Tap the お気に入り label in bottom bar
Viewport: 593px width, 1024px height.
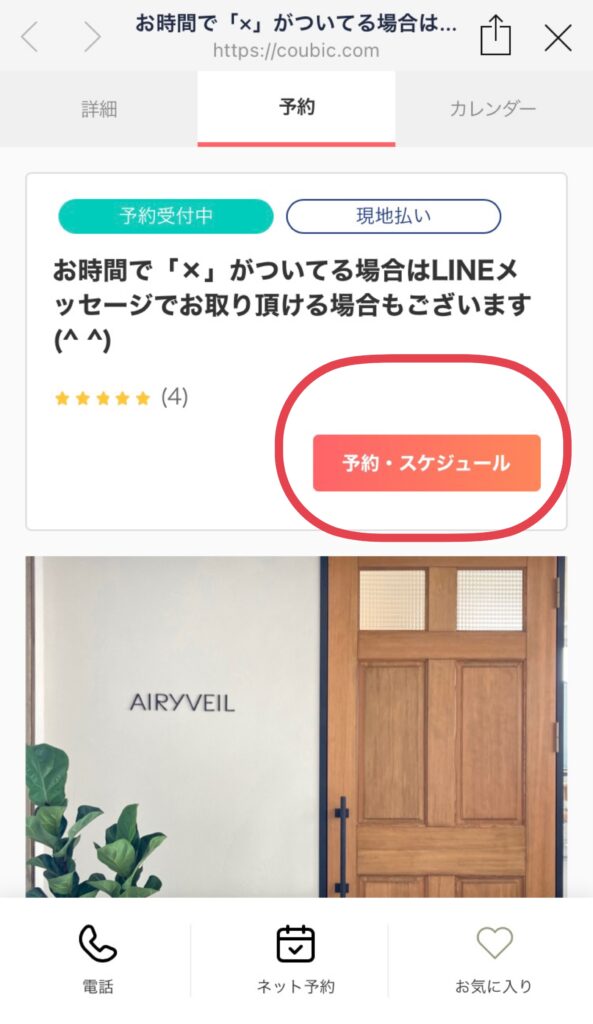(x=494, y=986)
